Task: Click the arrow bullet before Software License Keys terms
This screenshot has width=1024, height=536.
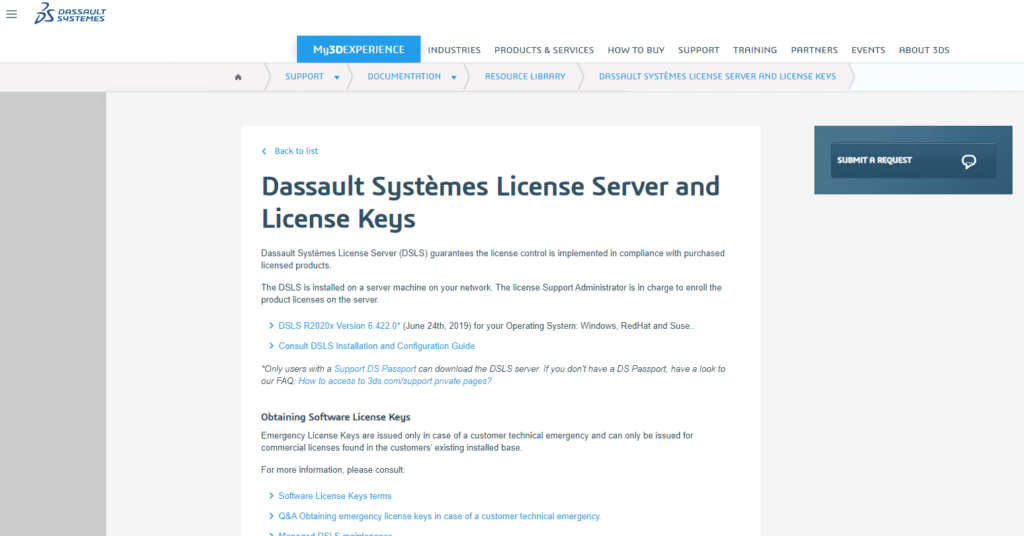Action: tap(271, 496)
